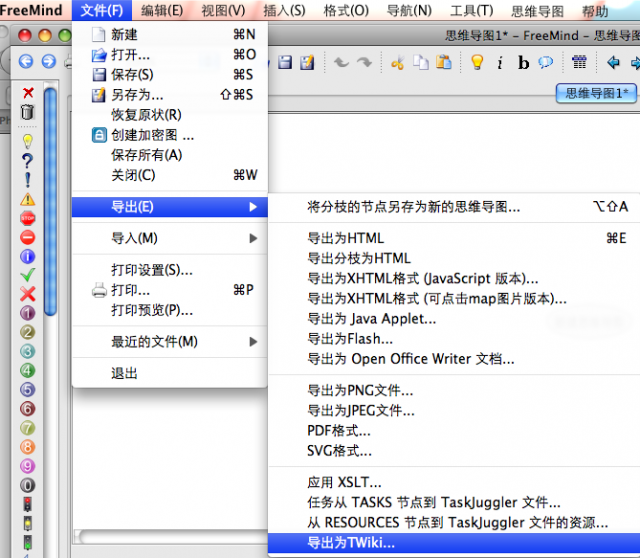Image resolution: width=640 pixels, height=558 pixels.
Task: Toggle bold with the b toolbar button
Action: 523,63
